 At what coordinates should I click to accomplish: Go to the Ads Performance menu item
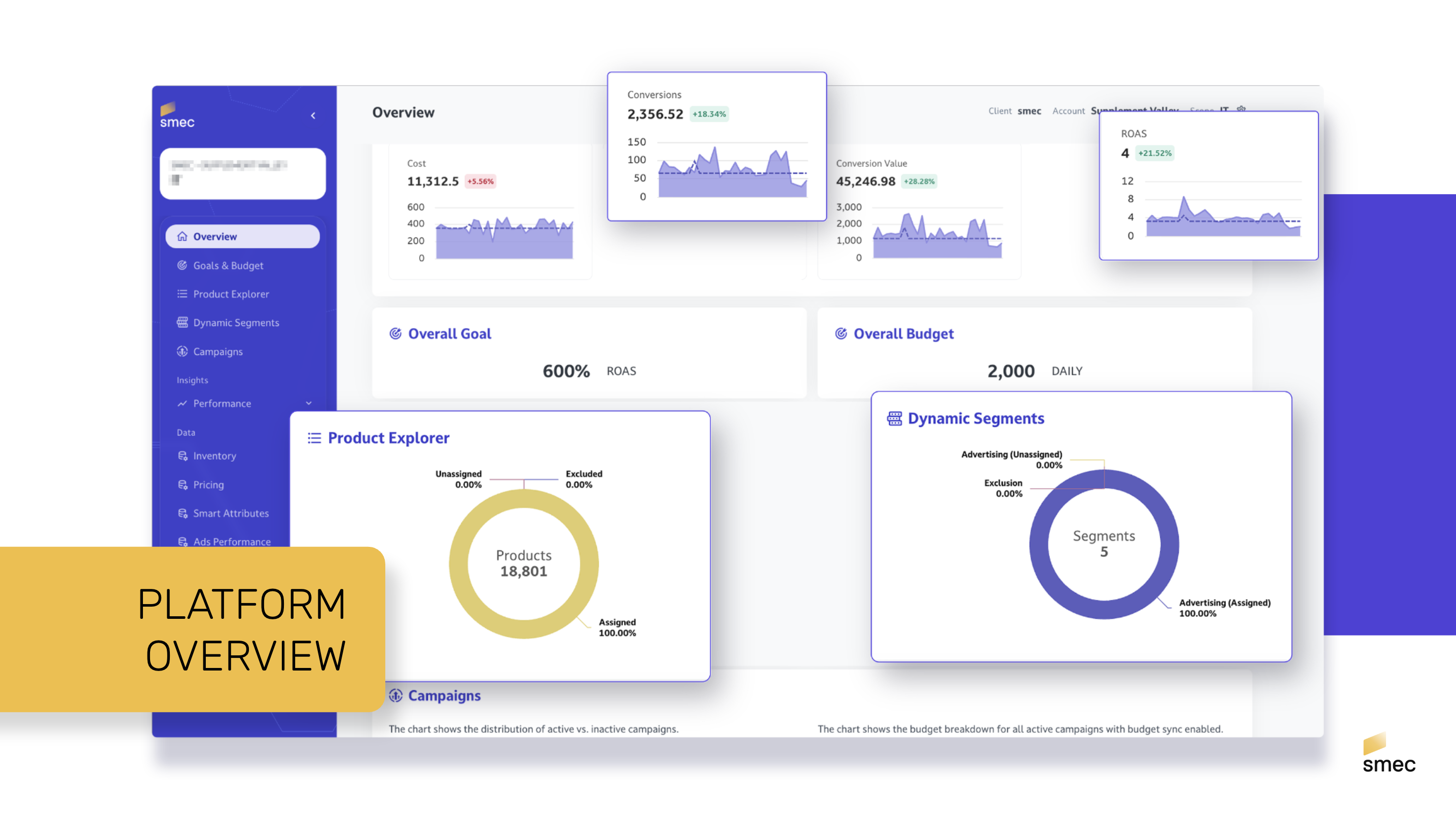point(232,541)
